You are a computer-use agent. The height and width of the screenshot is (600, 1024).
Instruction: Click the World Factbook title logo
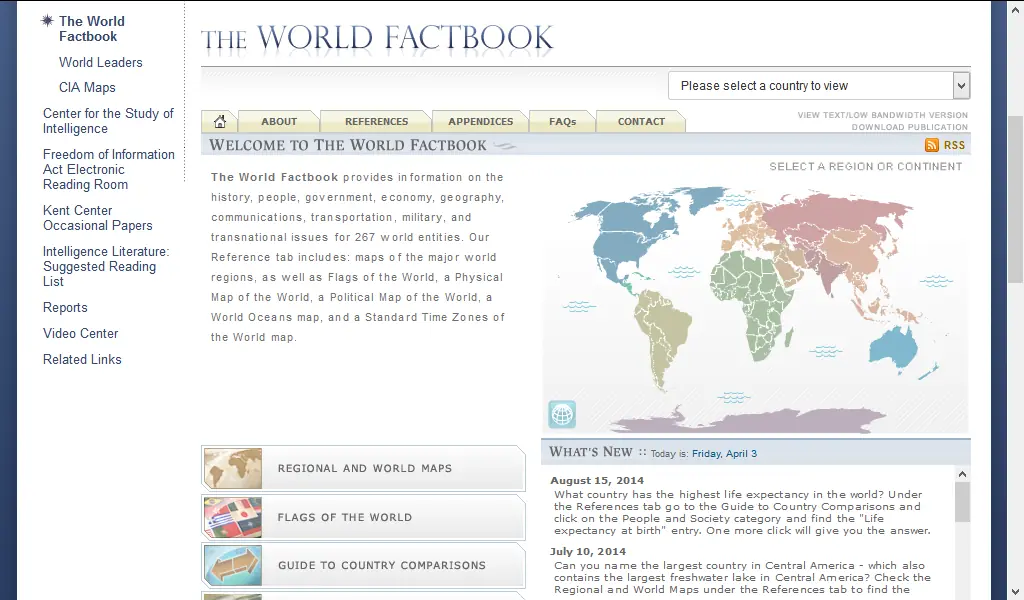tap(377, 38)
